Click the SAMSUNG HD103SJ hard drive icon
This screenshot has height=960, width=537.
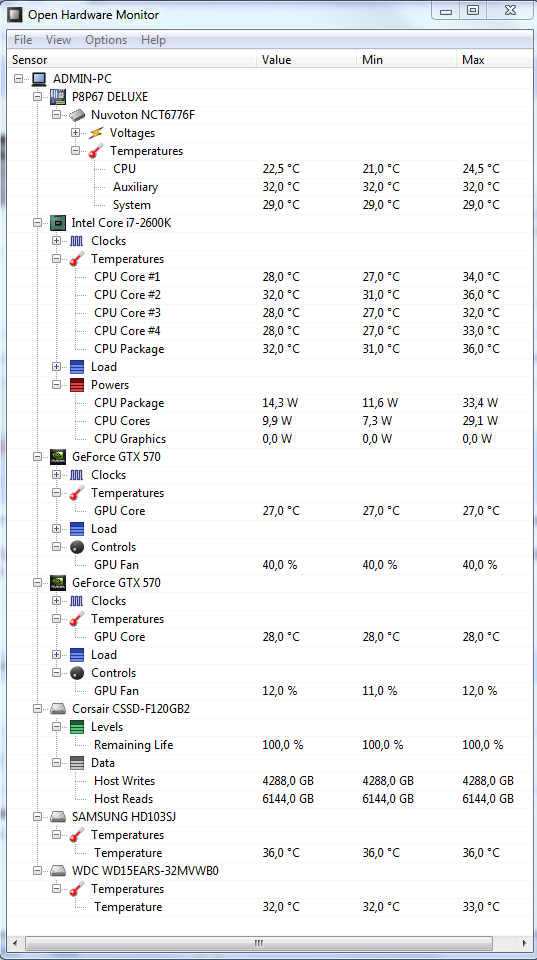[x=58, y=817]
